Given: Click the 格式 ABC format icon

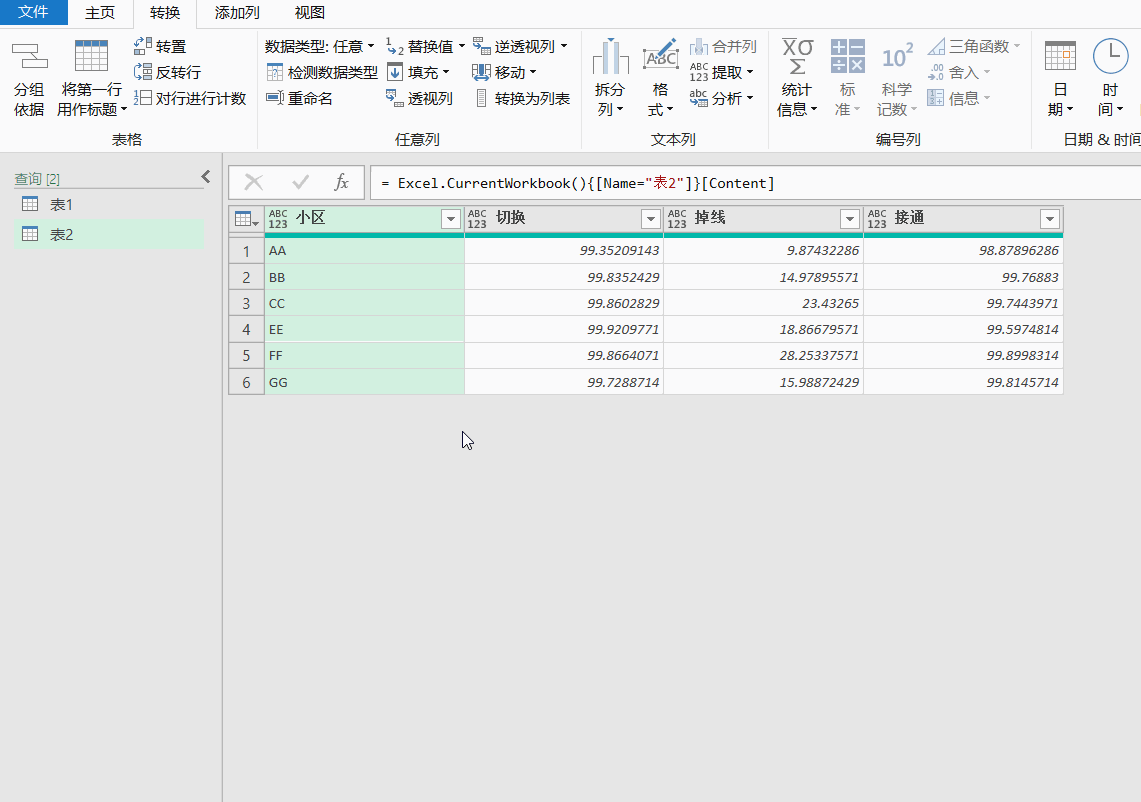Looking at the screenshot, I should (x=661, y=55).
